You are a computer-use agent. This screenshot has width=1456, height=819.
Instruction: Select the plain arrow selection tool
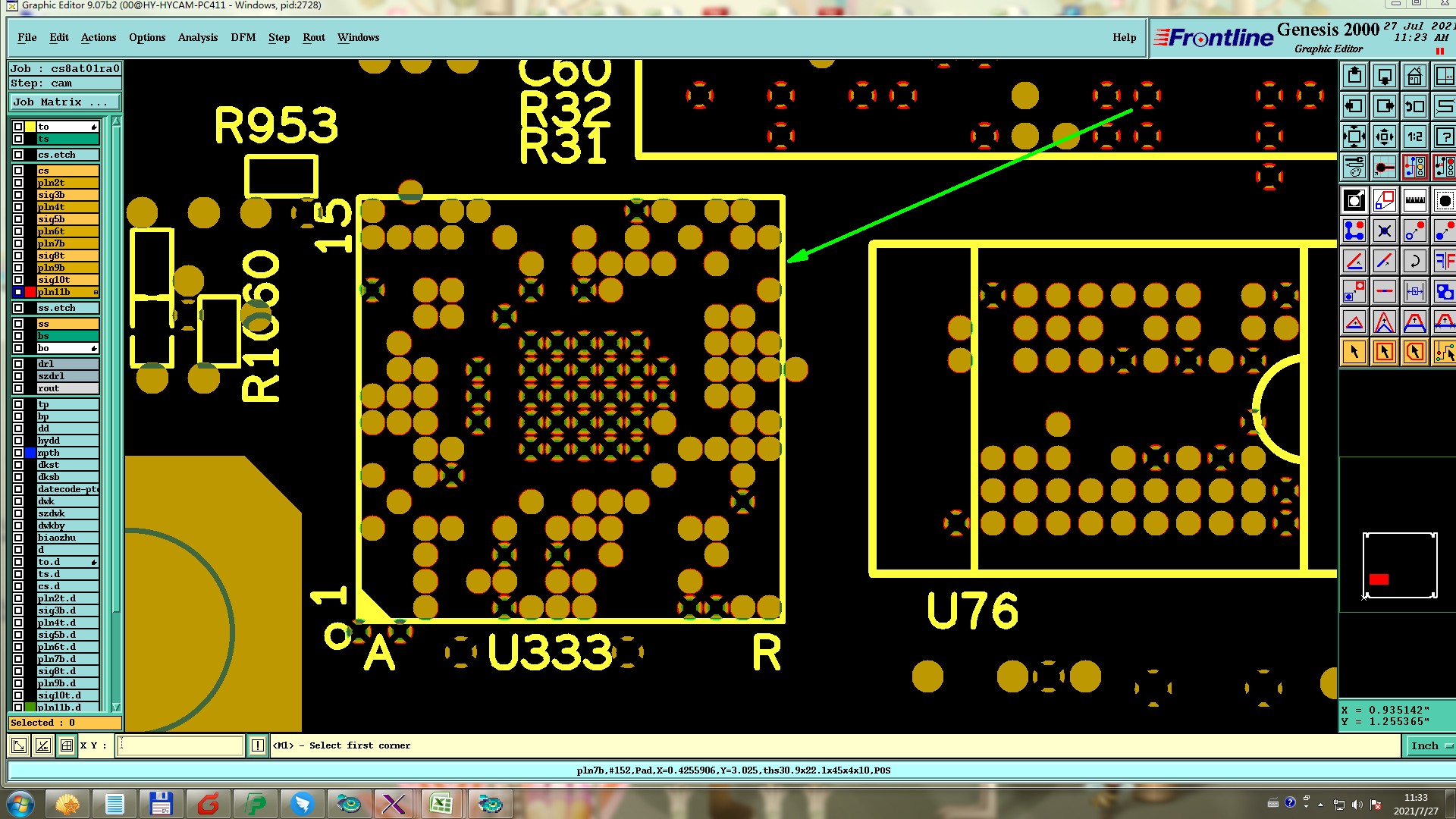[1354, 352]
